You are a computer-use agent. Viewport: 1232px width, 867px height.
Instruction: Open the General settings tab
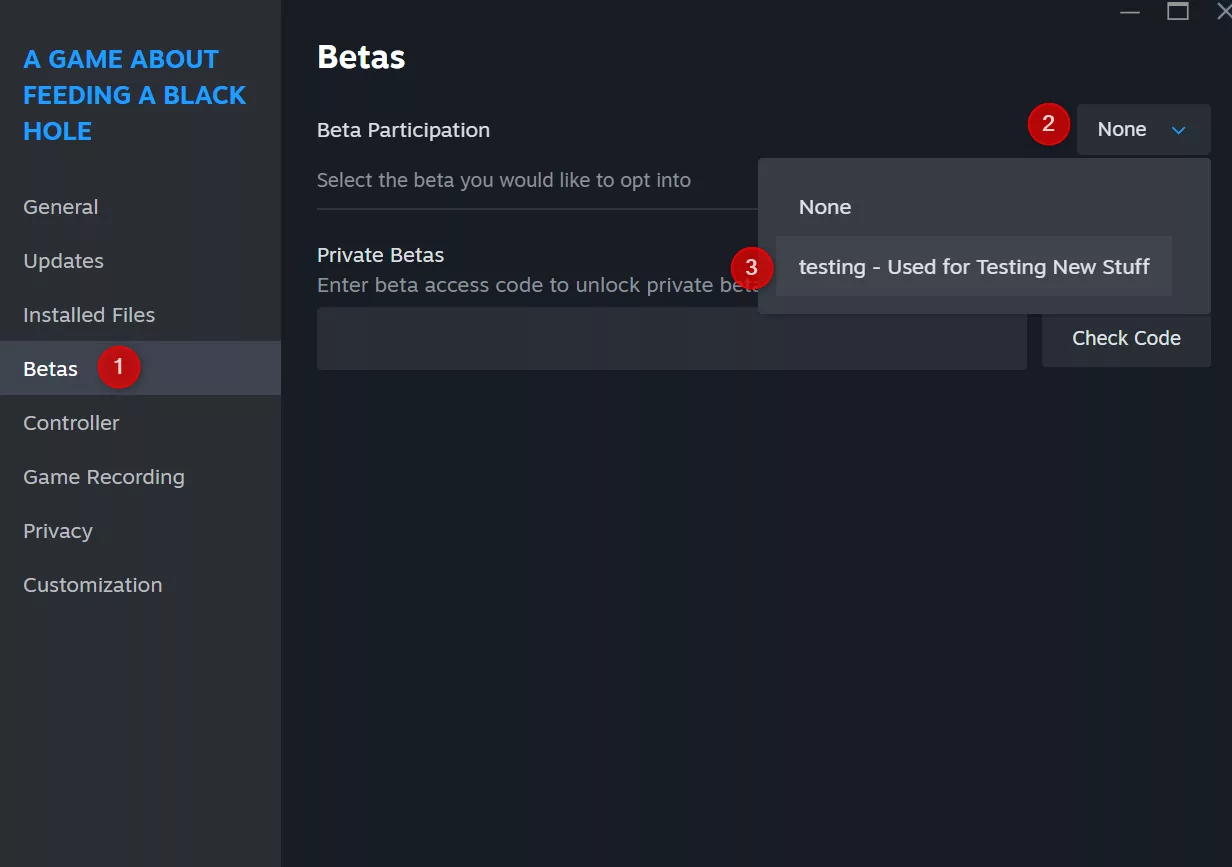[x=61, y=207]
